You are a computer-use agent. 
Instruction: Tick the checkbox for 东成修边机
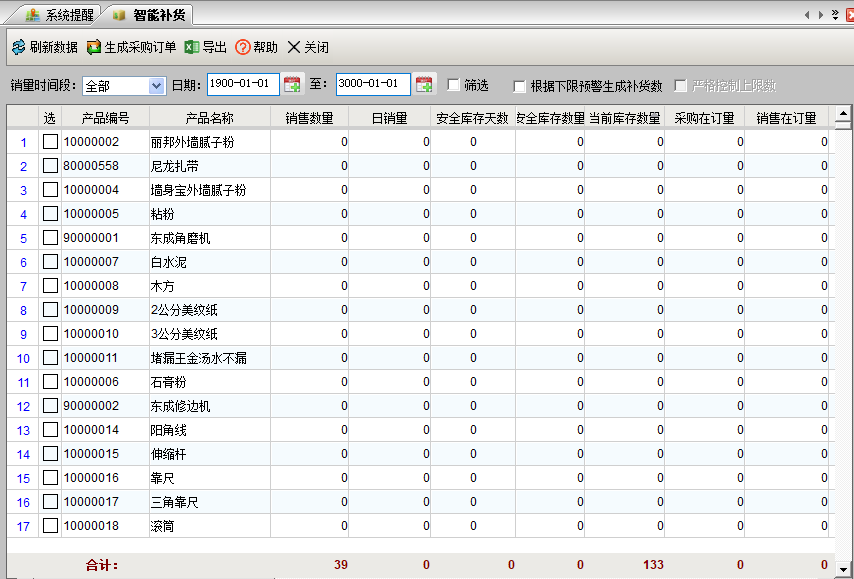point(50,405)
